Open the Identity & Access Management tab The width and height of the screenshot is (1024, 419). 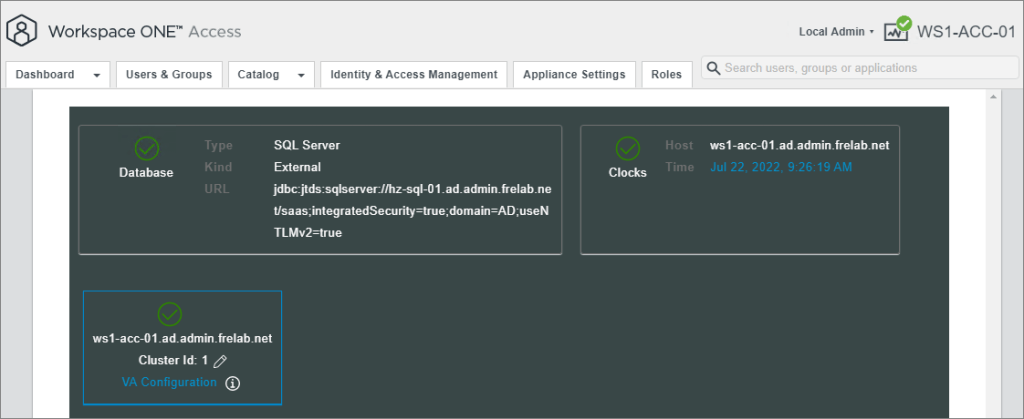point(413,75)
